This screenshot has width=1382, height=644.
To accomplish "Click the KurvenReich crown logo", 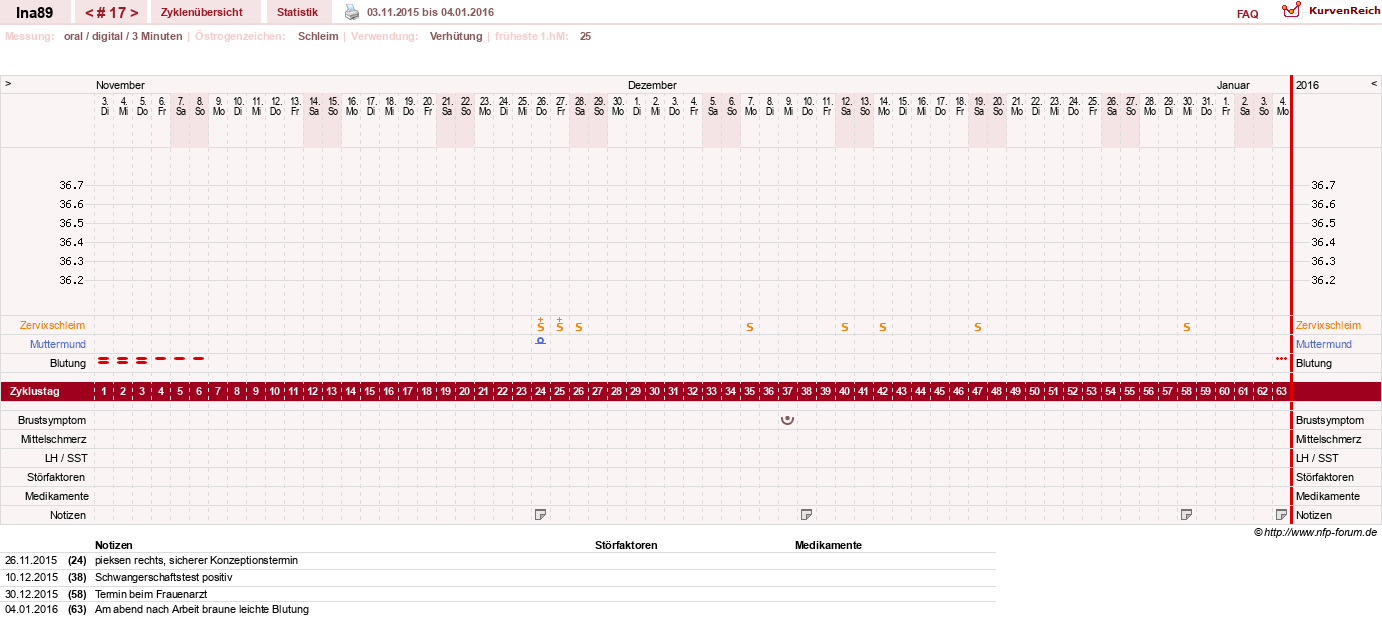I will (x=1292, y=11).
